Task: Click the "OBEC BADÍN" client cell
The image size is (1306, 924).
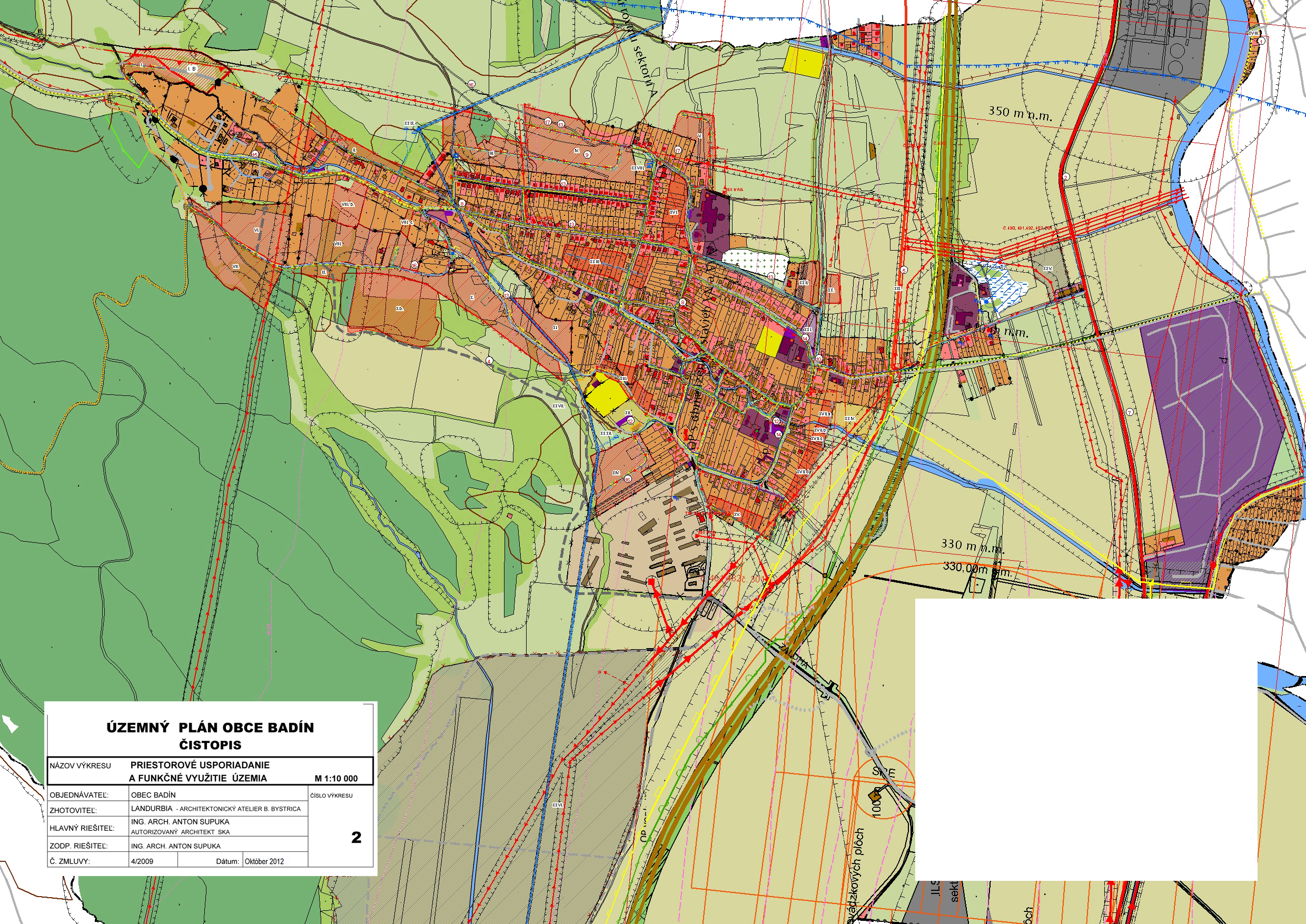Action: pyautogui.click(x=154, y=795)
